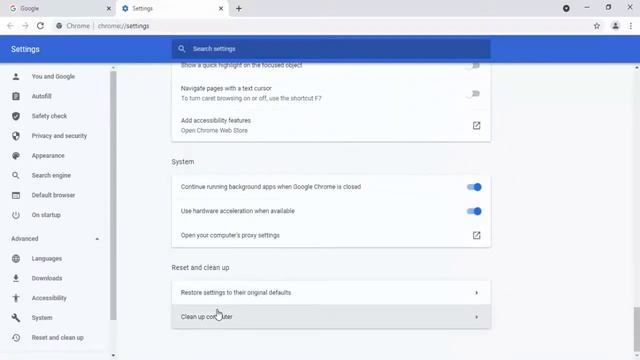Click the chrome://settings address bar

(x=322, y=26)
